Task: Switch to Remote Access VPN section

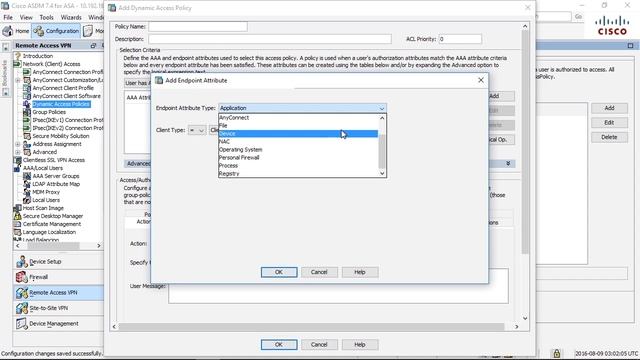Action: (58, 293)
